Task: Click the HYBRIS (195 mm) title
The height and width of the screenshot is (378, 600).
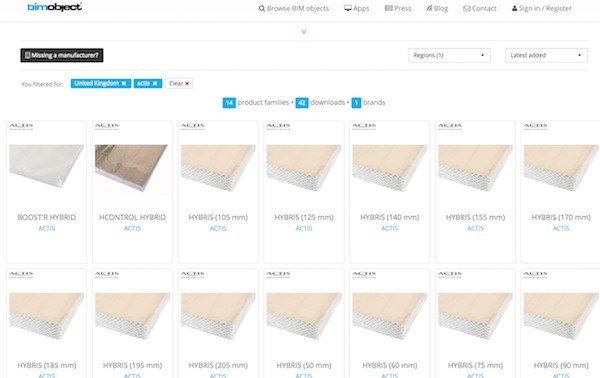Action: (x=132, y=365)
